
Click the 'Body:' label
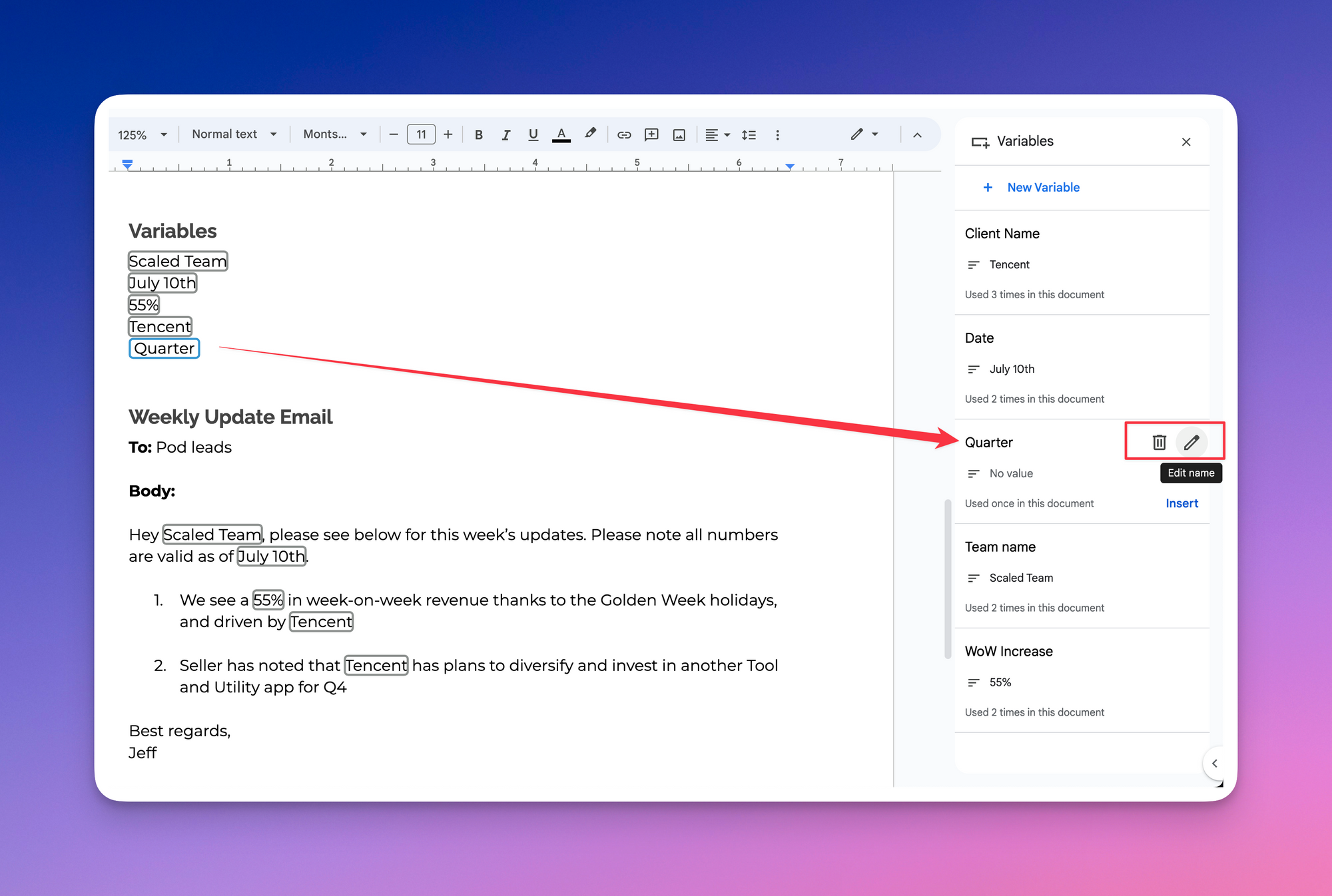152,491
